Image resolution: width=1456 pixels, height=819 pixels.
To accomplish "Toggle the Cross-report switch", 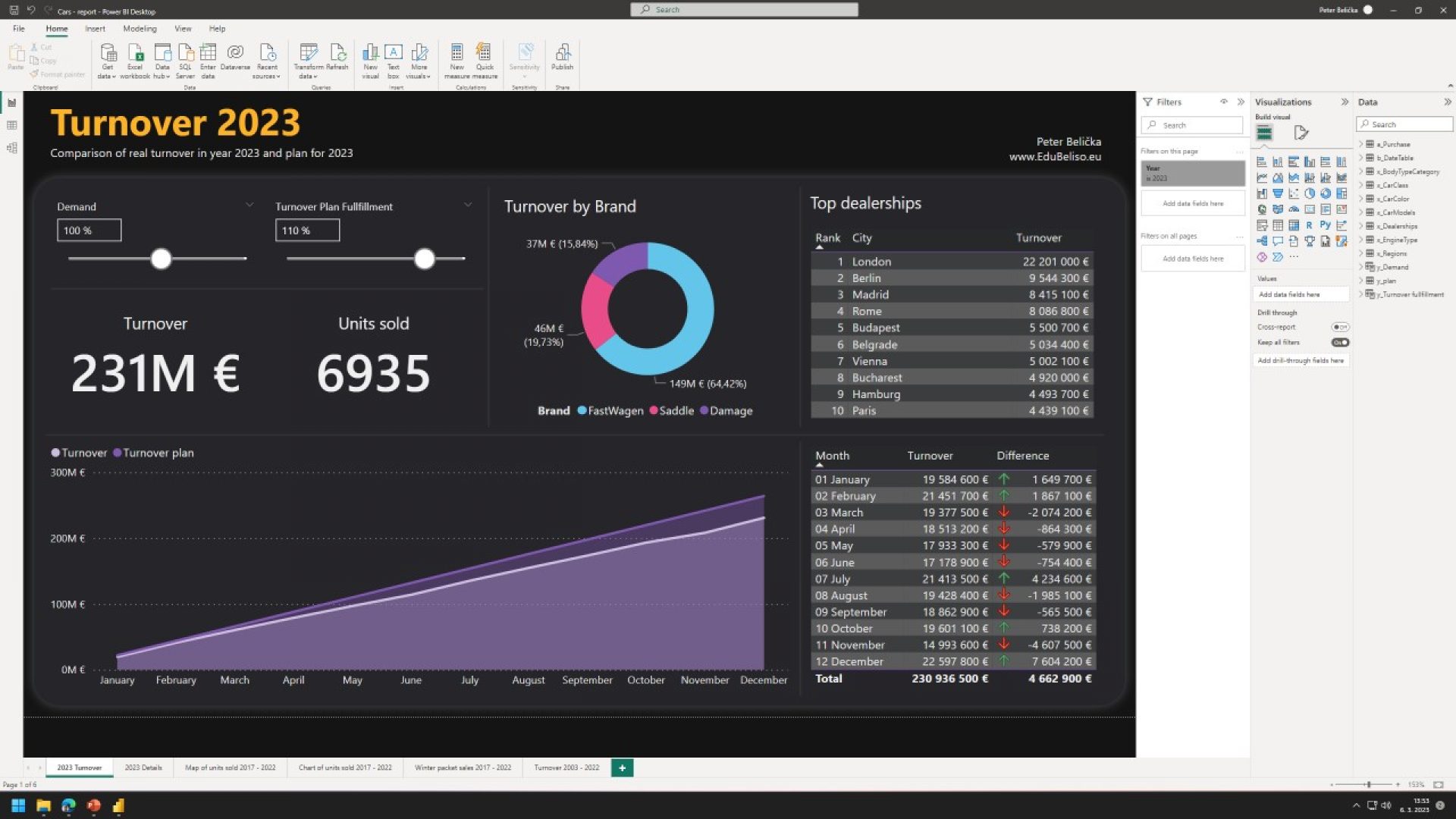I will (1340, 327).
